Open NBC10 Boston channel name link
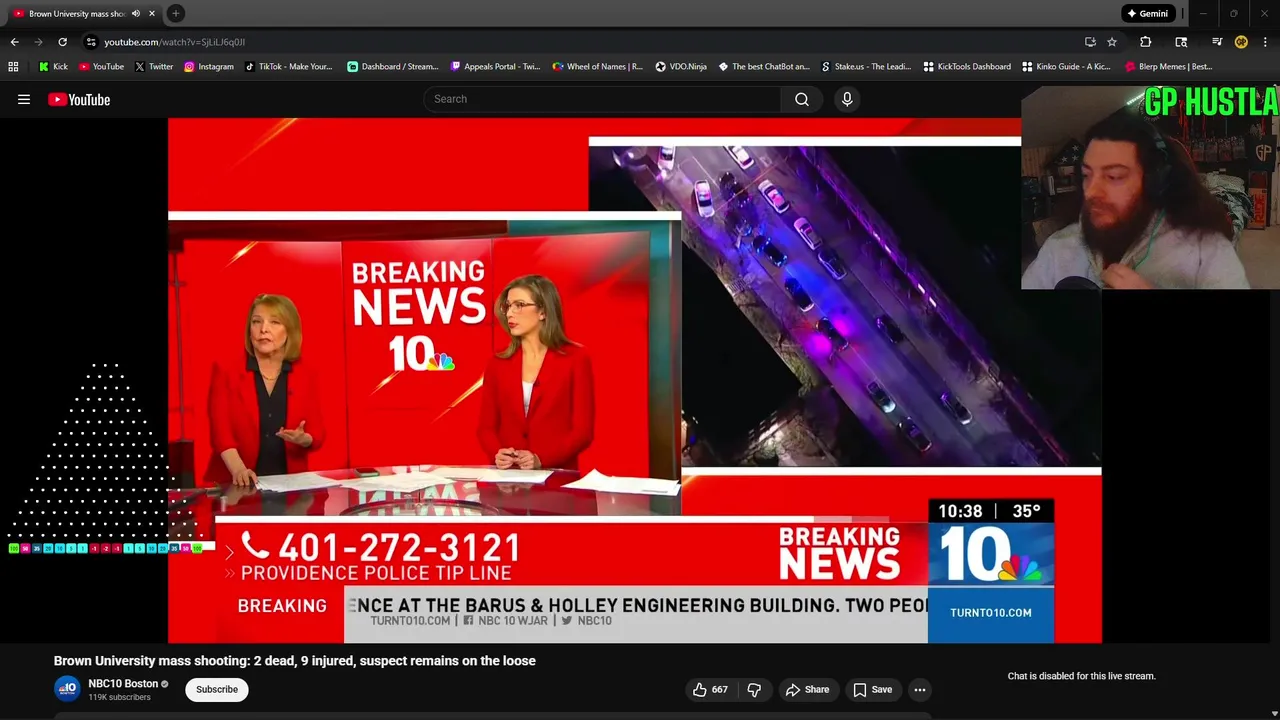 click(x=123, y=683)
